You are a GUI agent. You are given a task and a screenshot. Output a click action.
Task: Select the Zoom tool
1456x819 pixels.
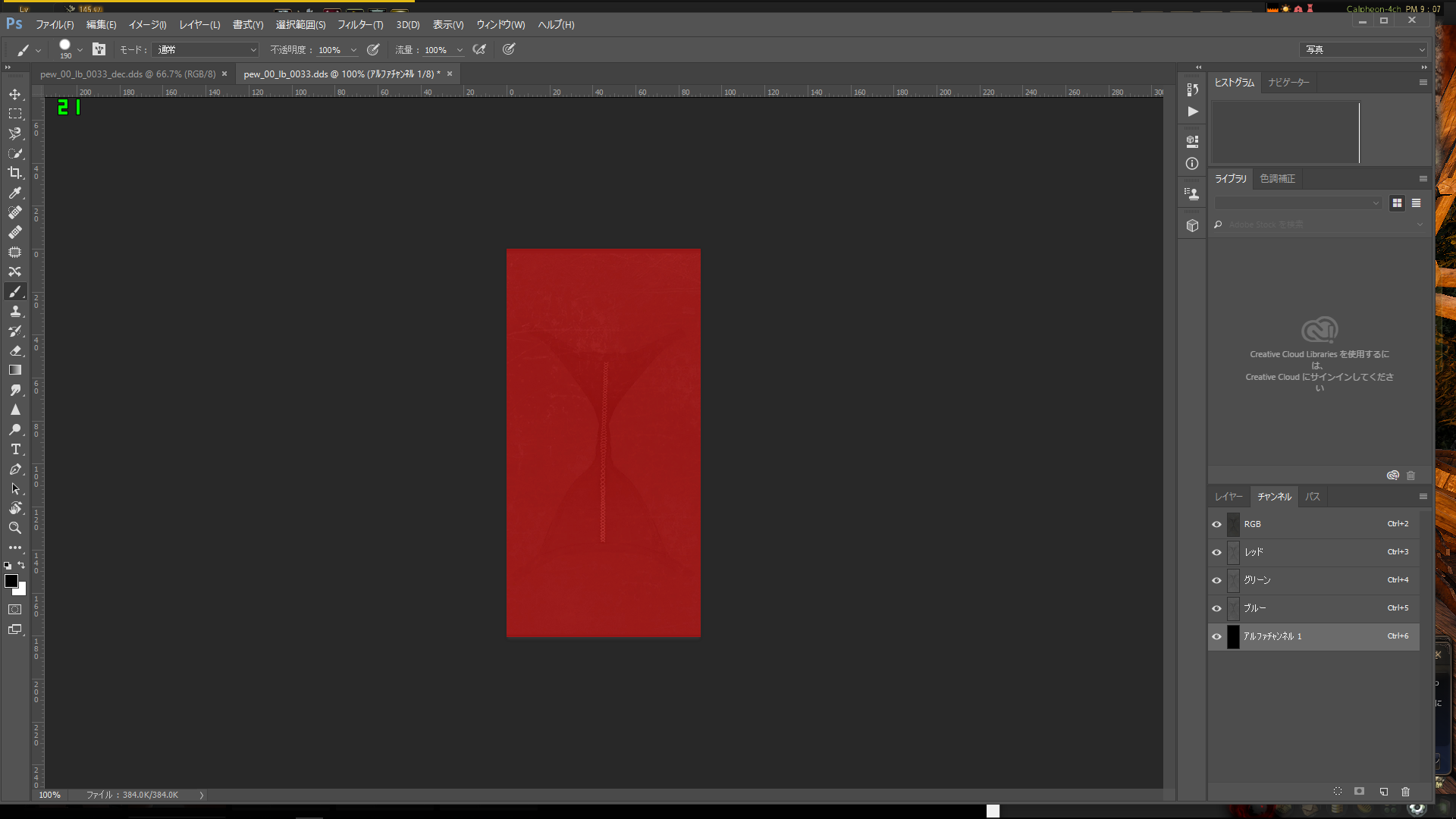15,528
